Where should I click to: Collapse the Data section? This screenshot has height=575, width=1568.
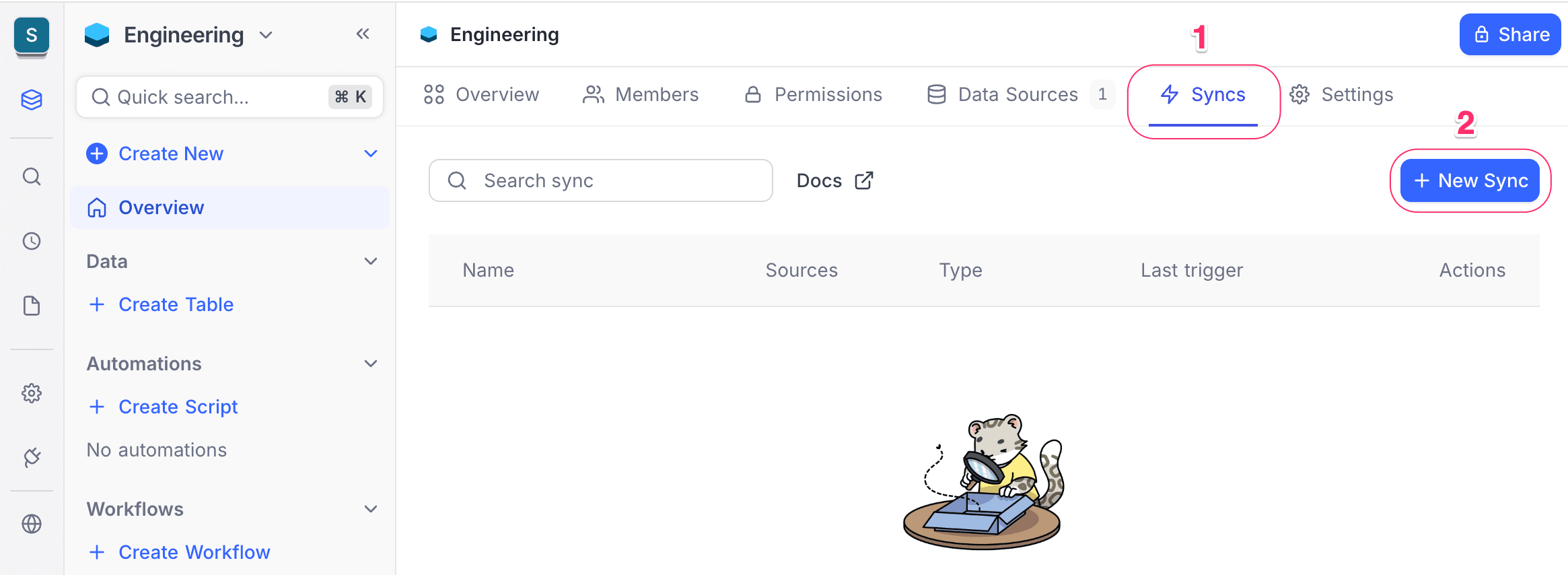coord(370,261)
